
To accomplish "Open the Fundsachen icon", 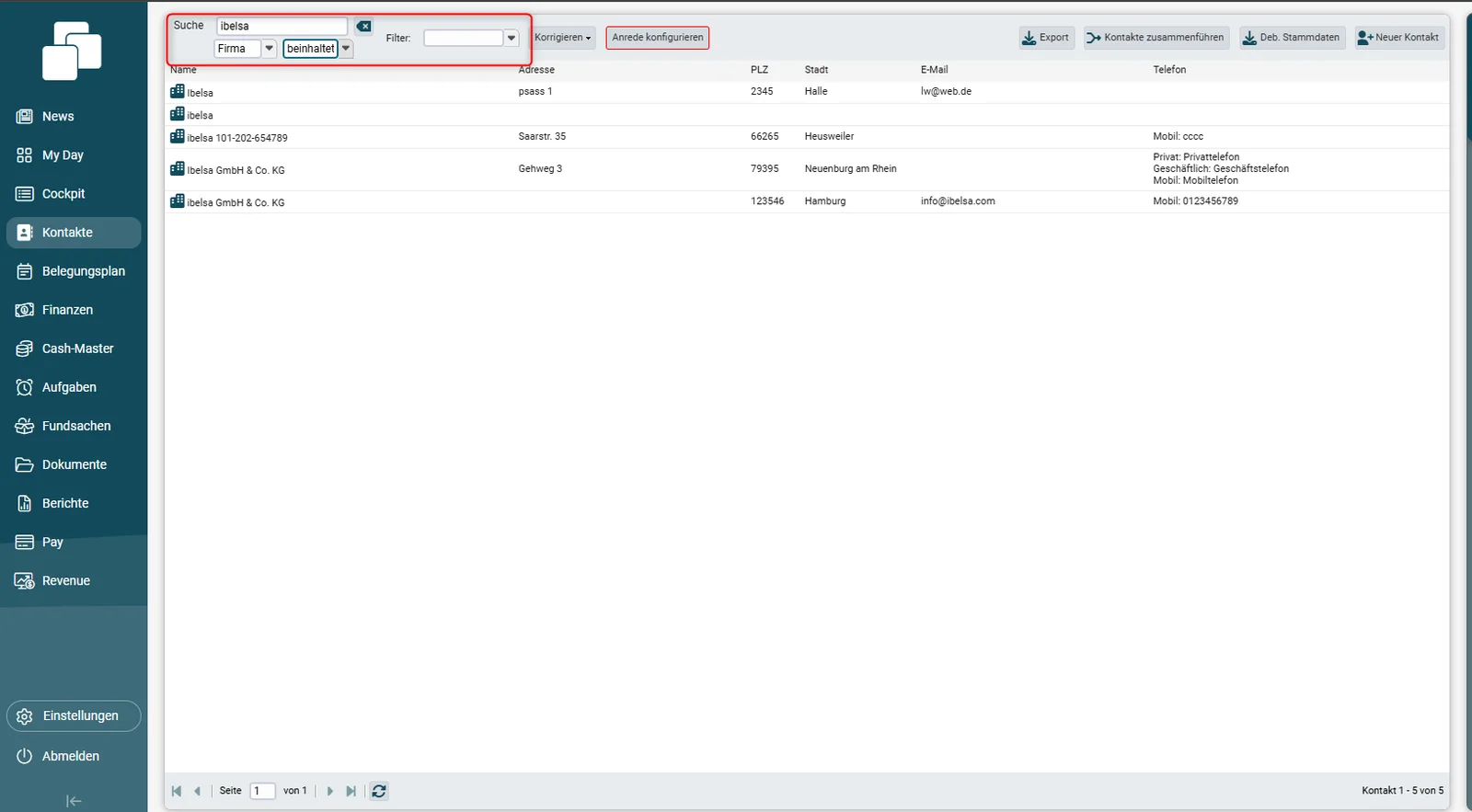I will pos(25,426).
